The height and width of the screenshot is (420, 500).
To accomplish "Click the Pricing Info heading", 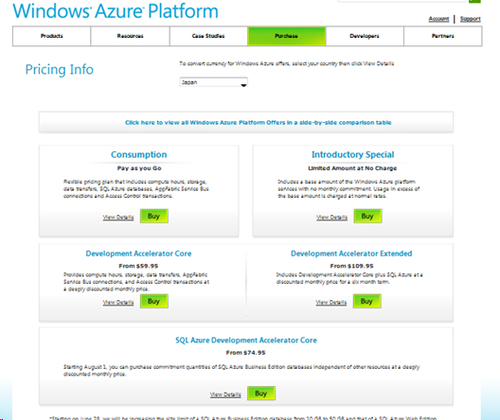I will point(59,70).
